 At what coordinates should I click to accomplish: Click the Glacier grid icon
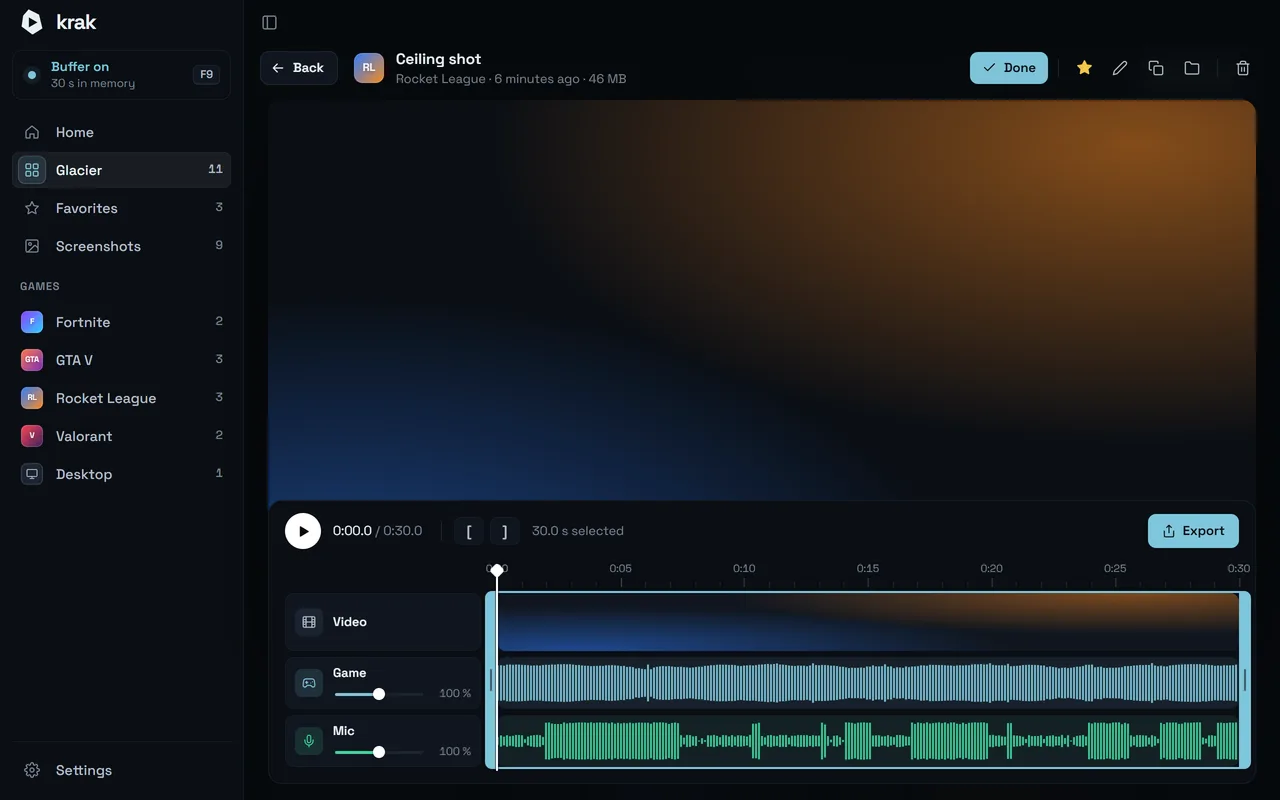pyautogui.click(x=32, y=170)
